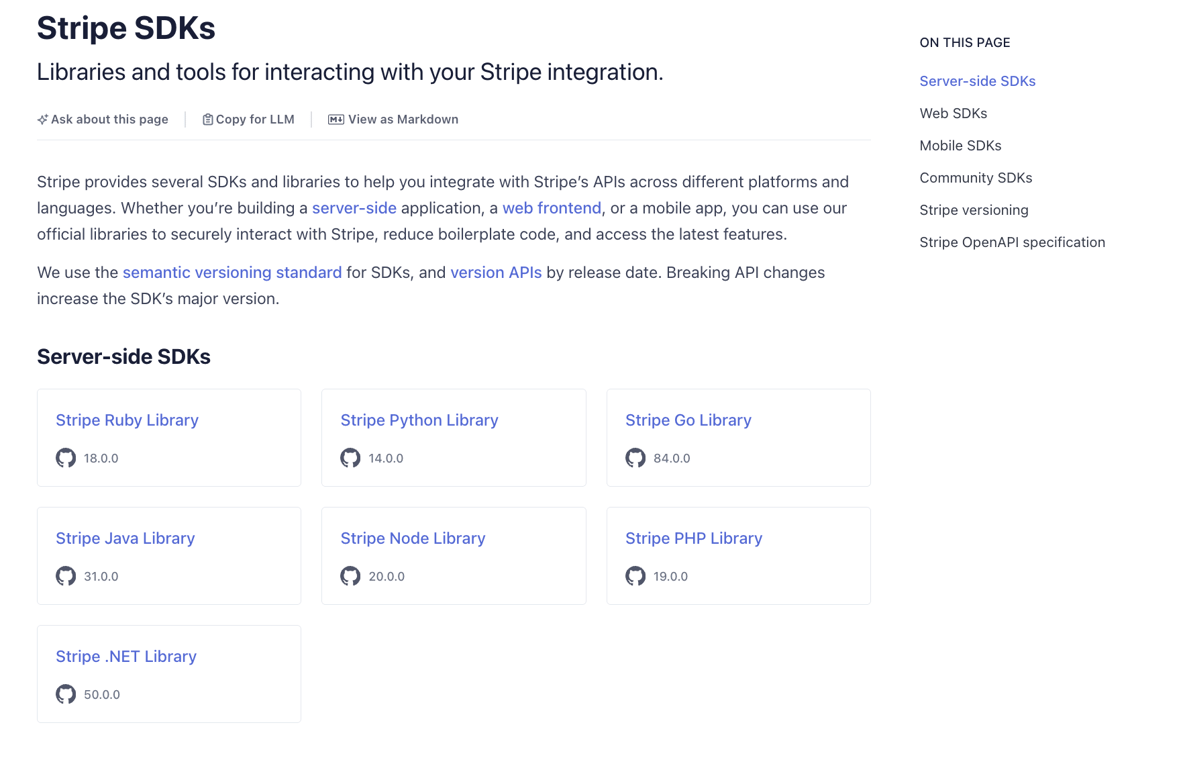Select Server-side SDKs in the page navigation

pos(977,81)
